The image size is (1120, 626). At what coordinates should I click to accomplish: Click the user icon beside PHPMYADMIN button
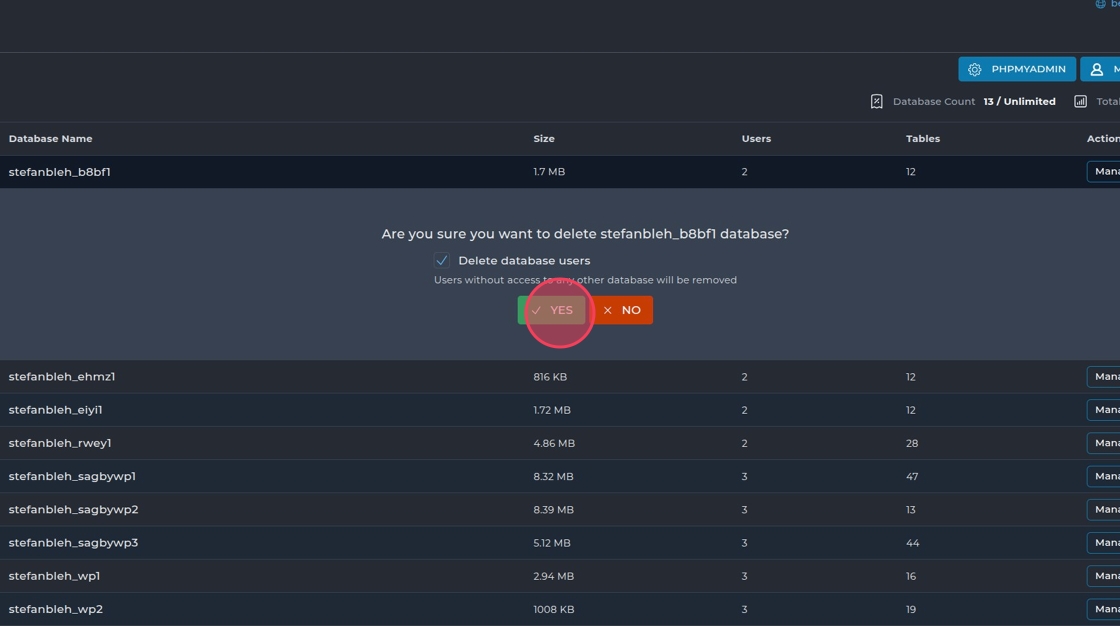pos(1097,69)
